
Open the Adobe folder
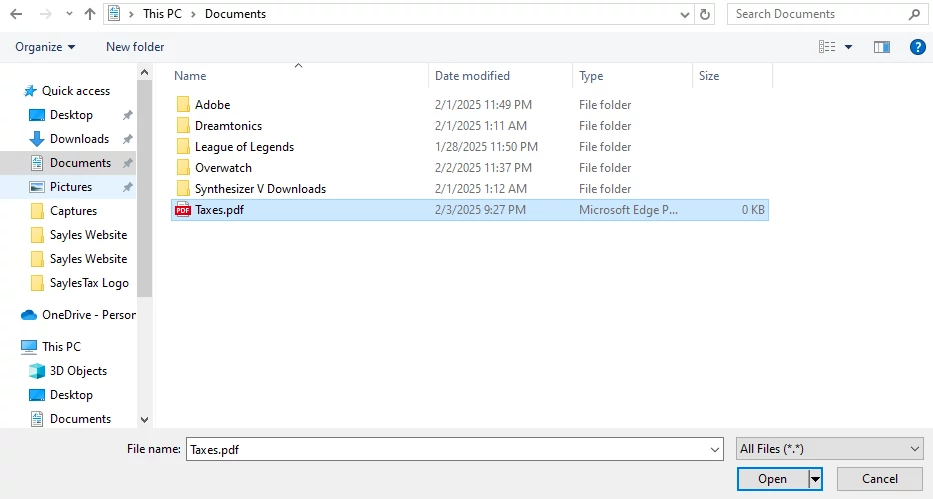[x=212, y=105]
